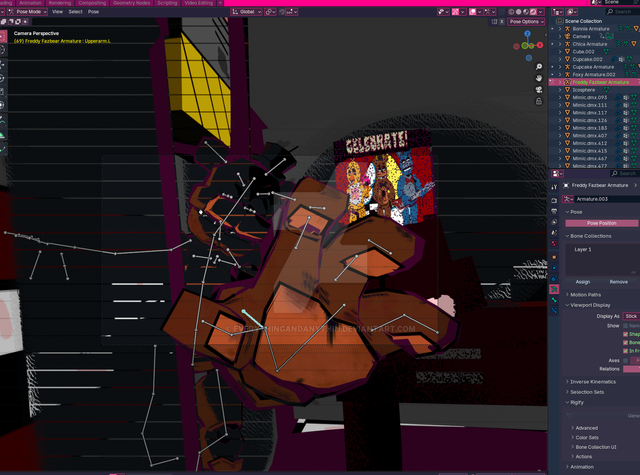Open the Output properties tab icon
Image resolution: width=640 pixels, height=475 pixels.
coord(554,211)
